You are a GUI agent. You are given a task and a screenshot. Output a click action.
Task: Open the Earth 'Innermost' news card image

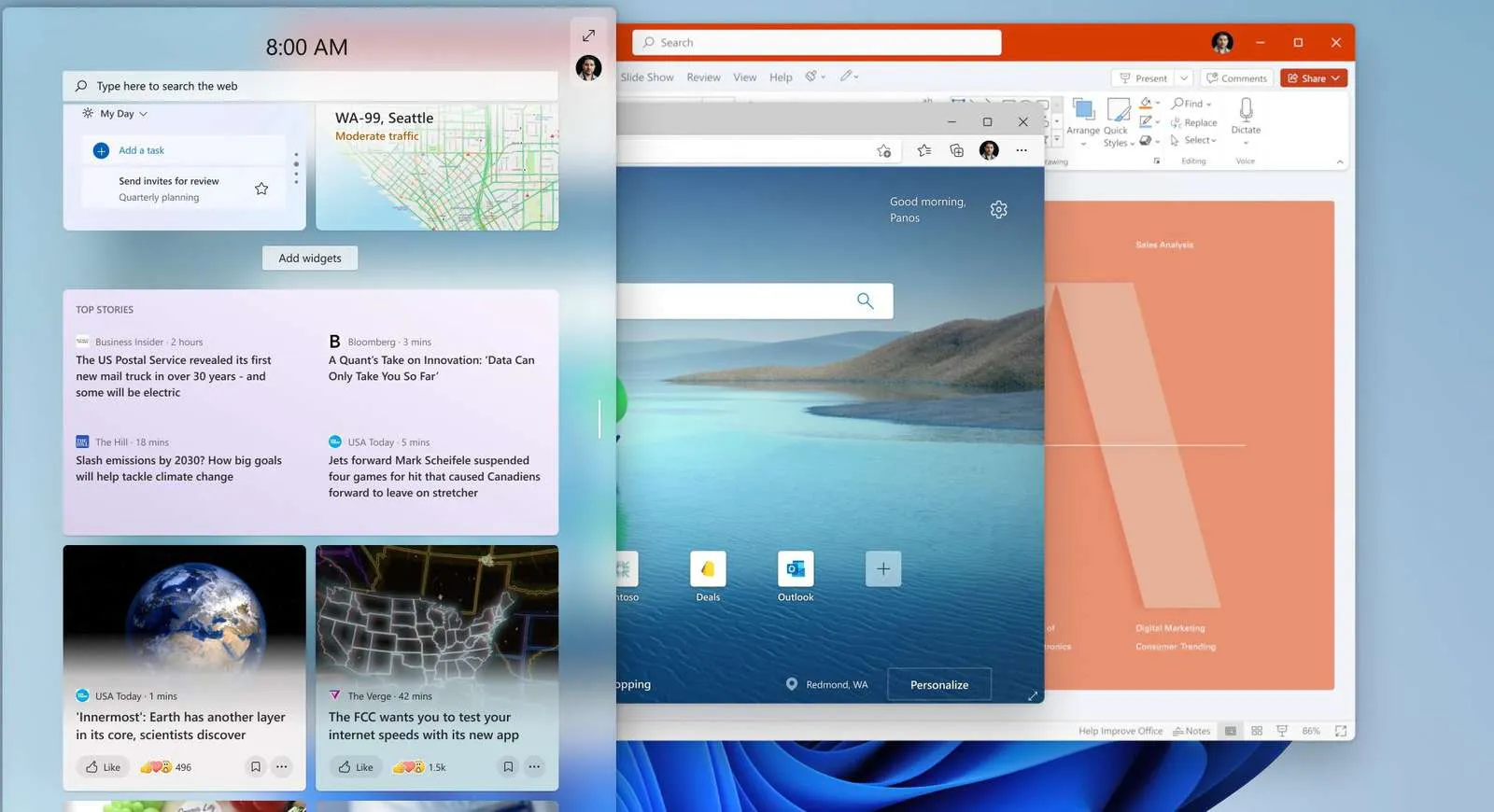[x=184, y=612]
